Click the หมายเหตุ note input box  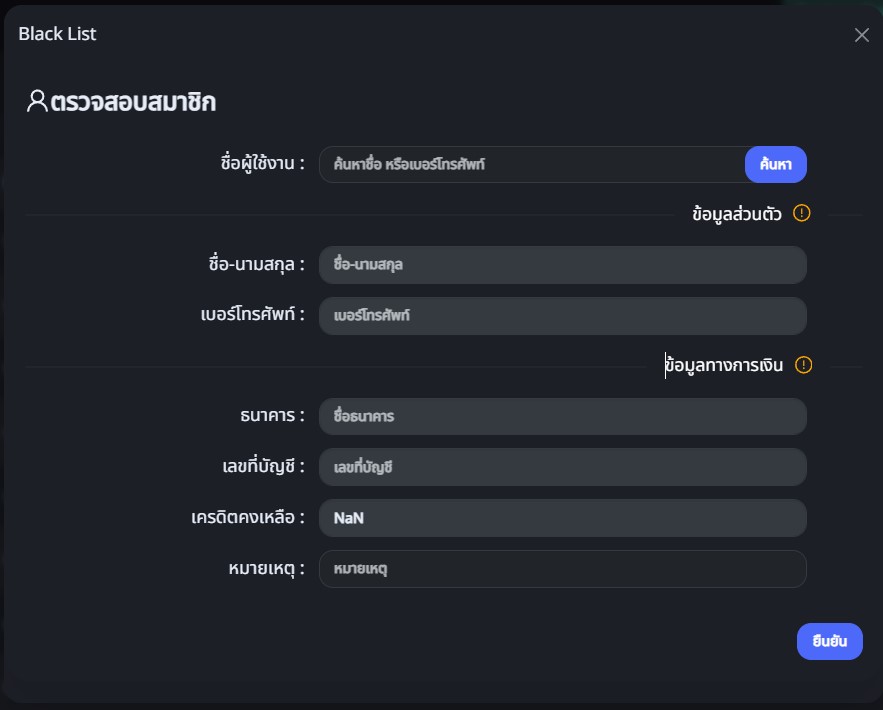(x=562, y=569)
